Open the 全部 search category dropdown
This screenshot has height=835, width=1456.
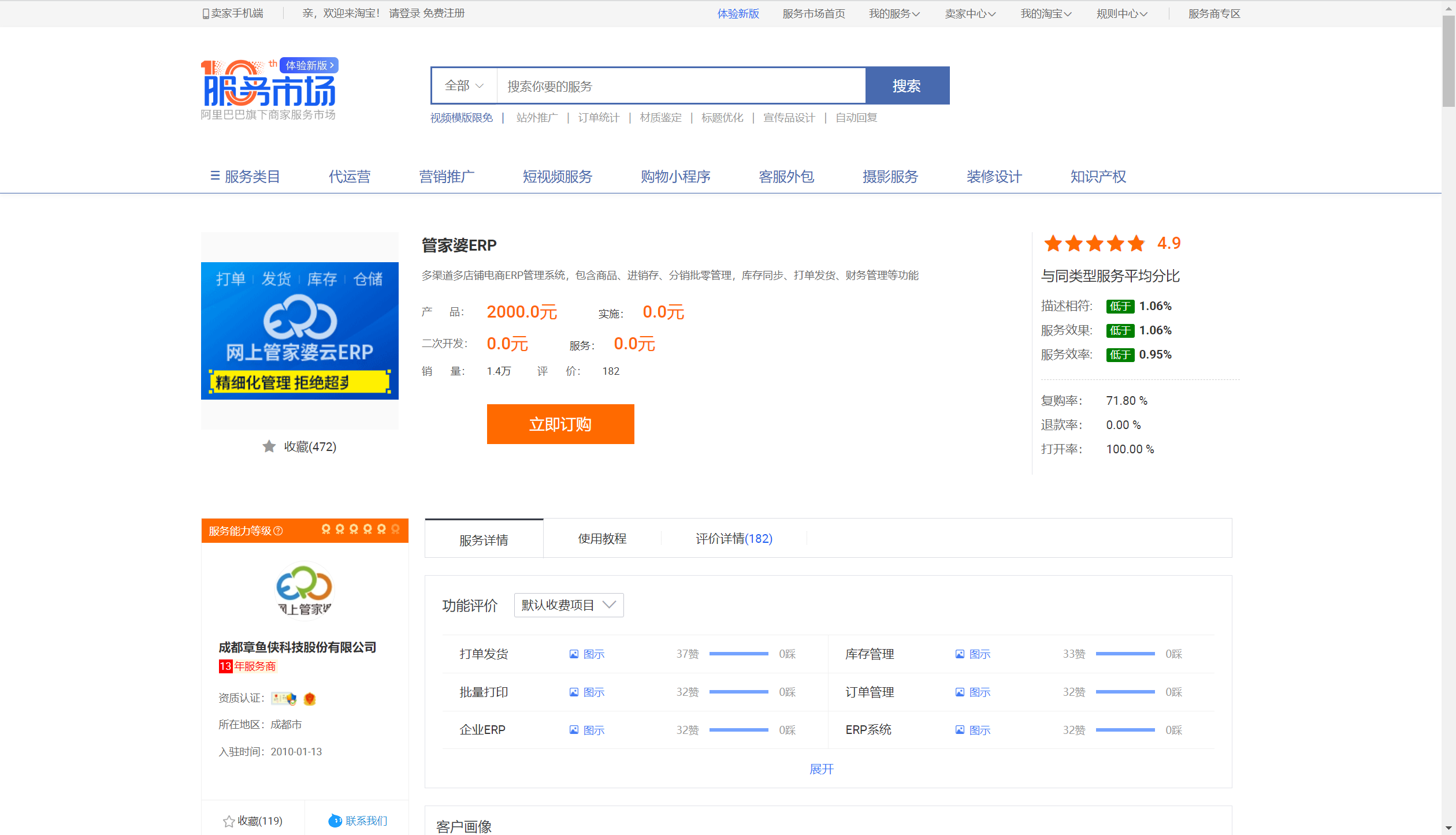464,86
